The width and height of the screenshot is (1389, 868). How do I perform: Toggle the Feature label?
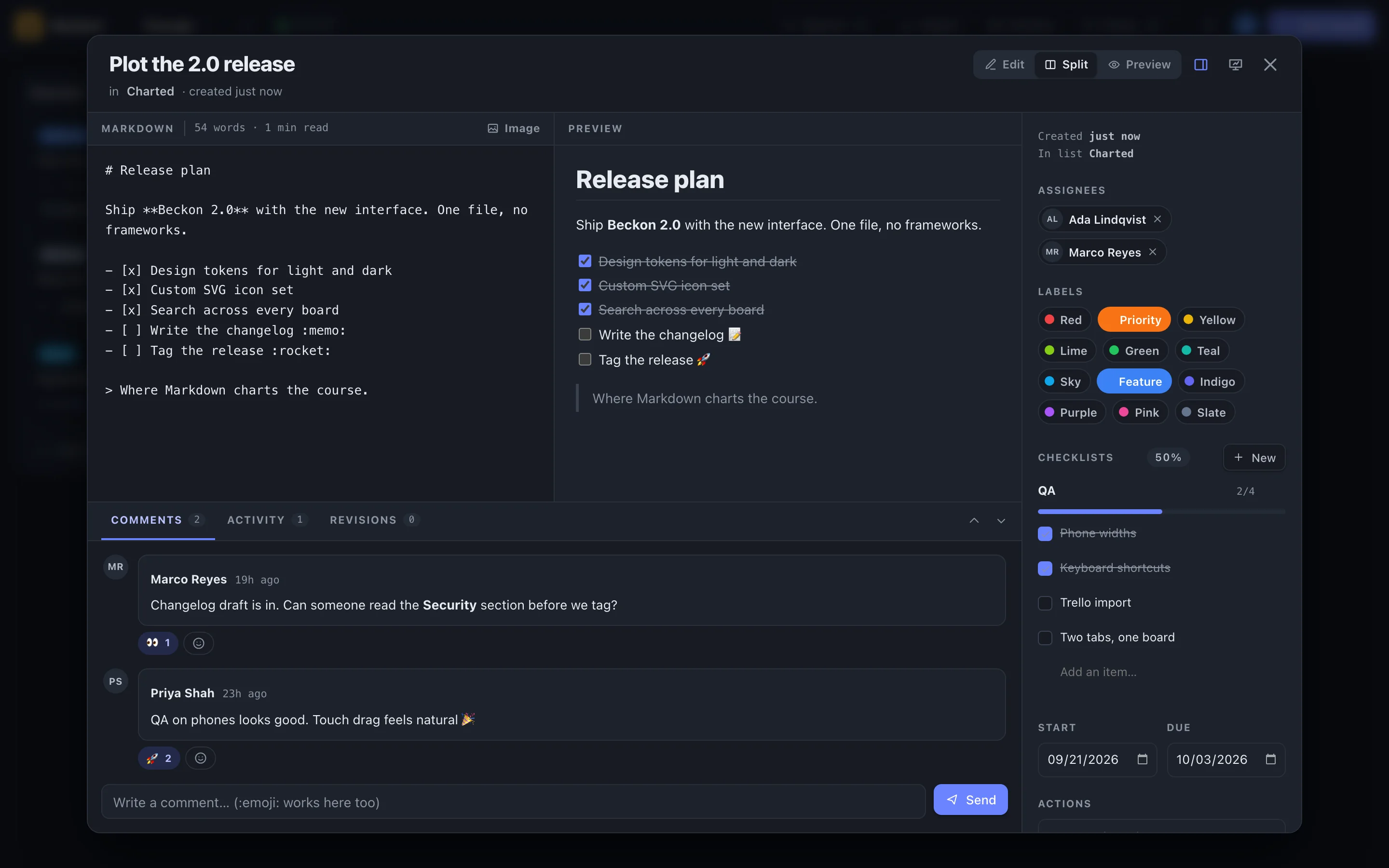pyautogui.click(x=1133, y=382)
